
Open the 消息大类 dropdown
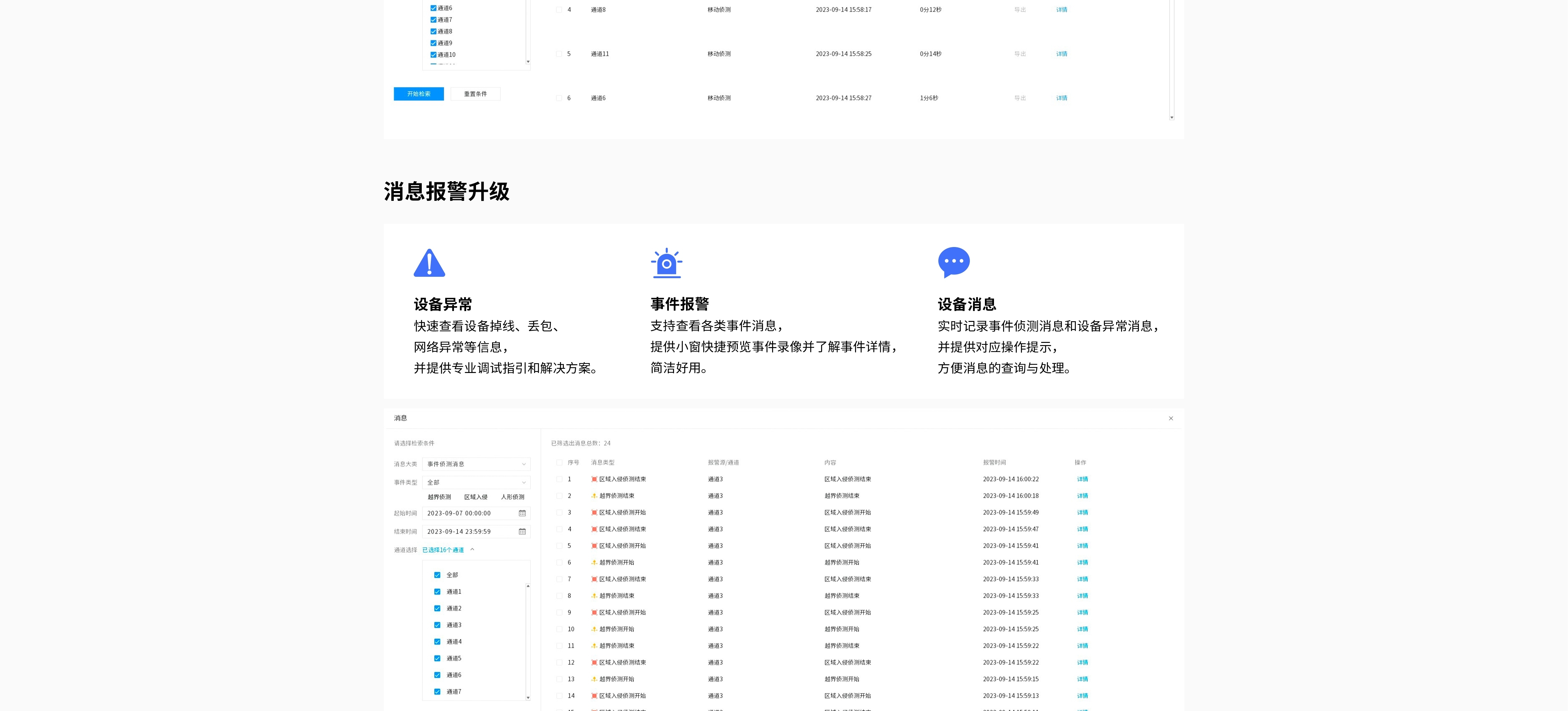pyautogui.click(x=476, y=464)
